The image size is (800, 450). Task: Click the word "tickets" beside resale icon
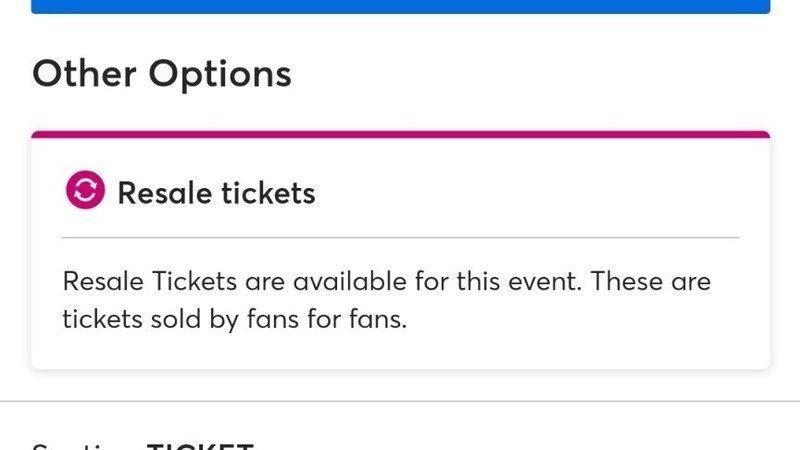click(268, 192)
